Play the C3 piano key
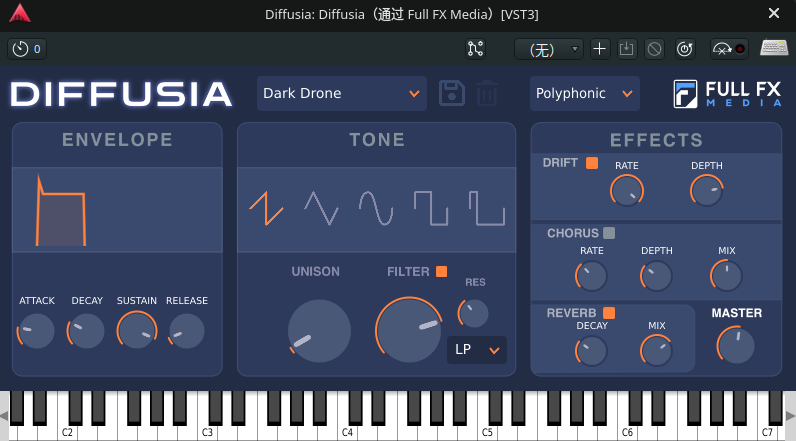Image resolution: width=796 pixels, height=441 pixels. click(207, 431)
